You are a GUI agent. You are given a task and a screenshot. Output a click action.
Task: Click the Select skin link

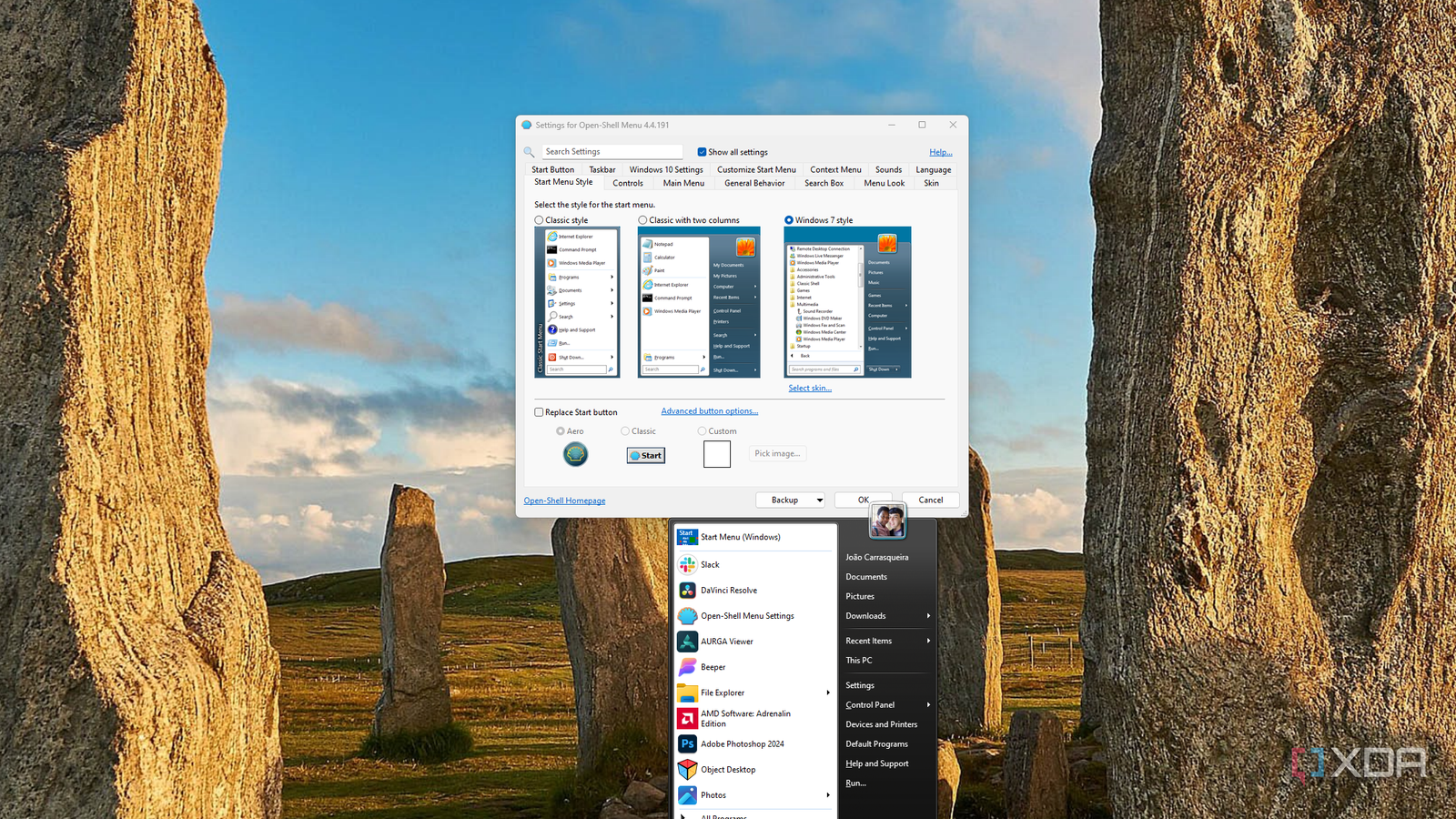point(810,388)
